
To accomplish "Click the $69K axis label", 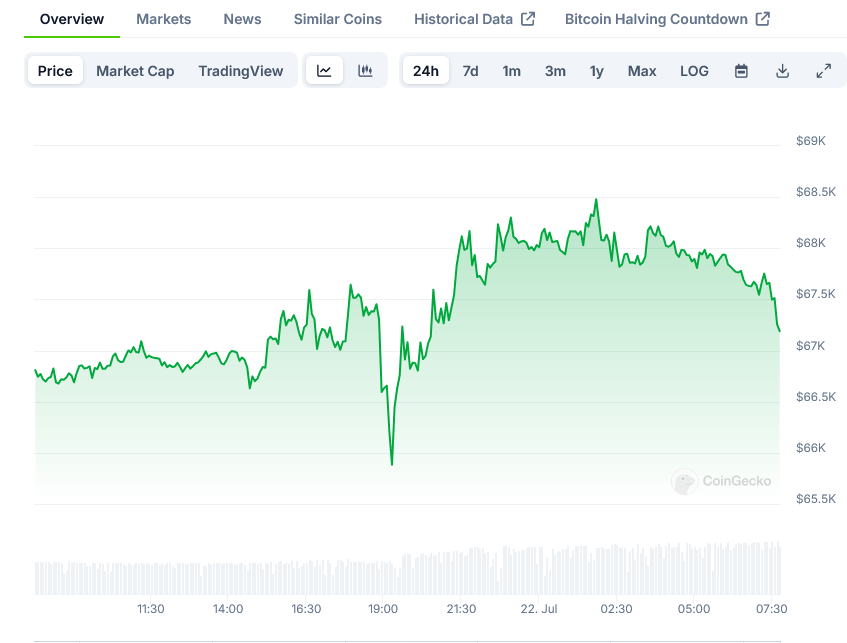I will tap(811, 141).
